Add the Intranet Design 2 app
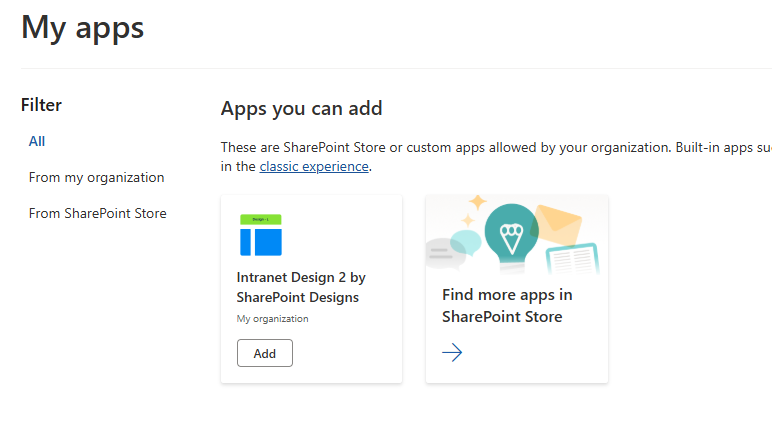This screenshot has height=422, width=772. tap(265, 353)
